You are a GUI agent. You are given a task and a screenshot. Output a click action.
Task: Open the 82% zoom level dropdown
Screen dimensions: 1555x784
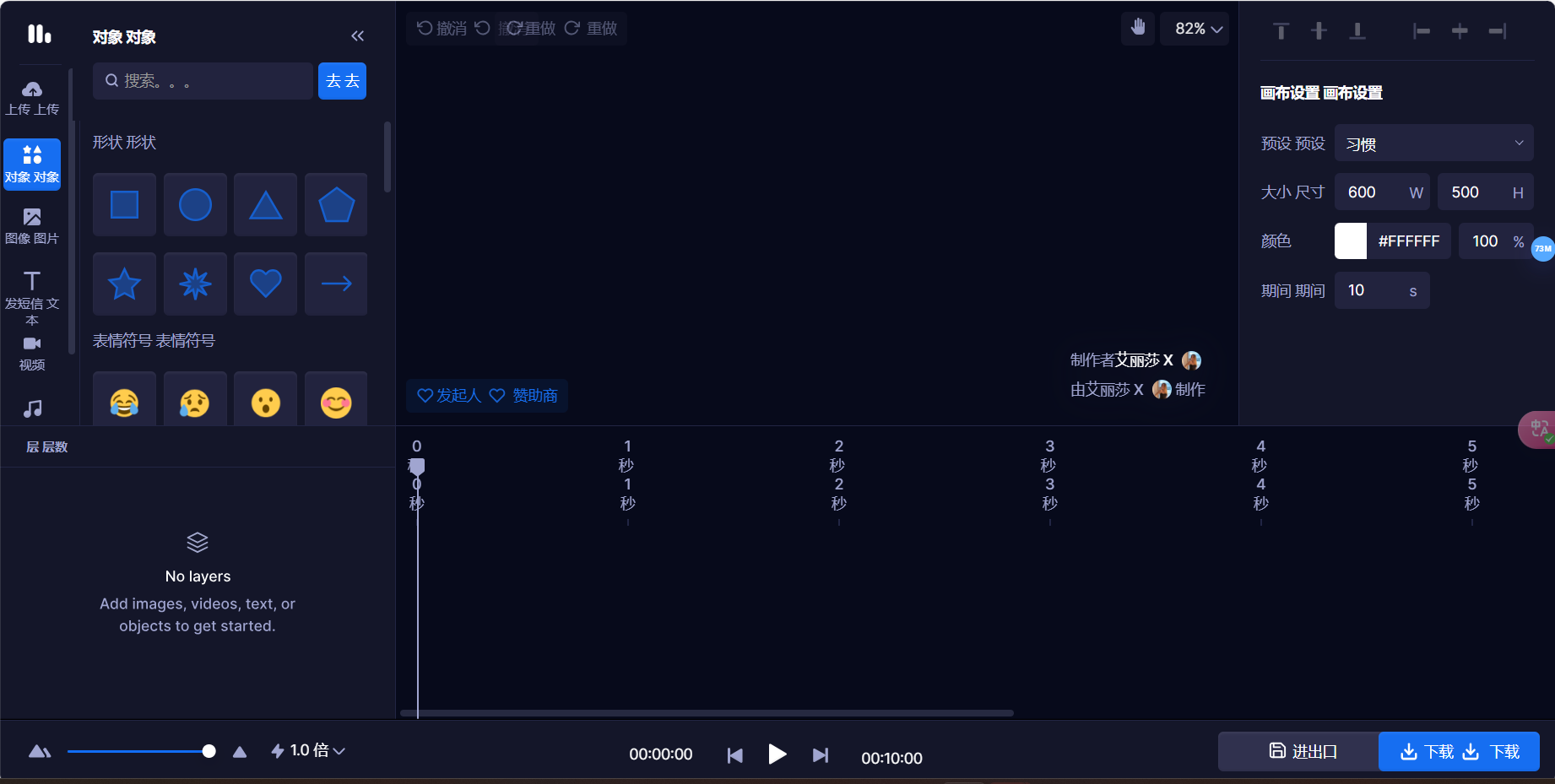point(1195,28)
